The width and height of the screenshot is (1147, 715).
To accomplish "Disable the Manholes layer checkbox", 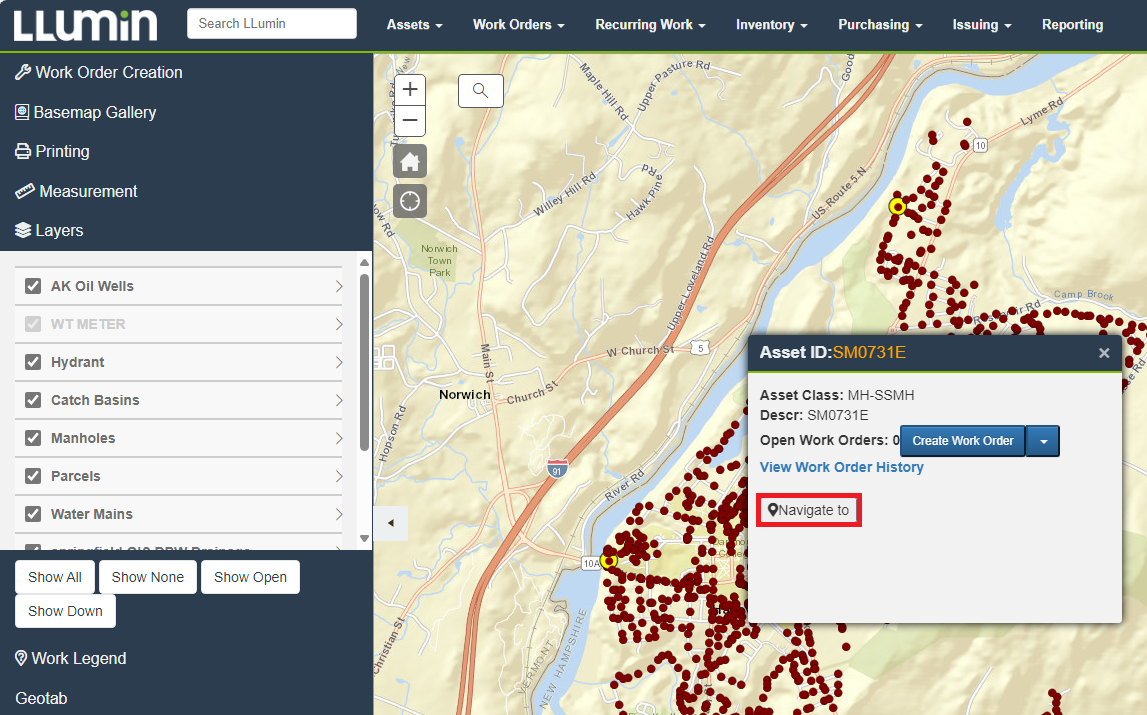I will coord(33,438).
